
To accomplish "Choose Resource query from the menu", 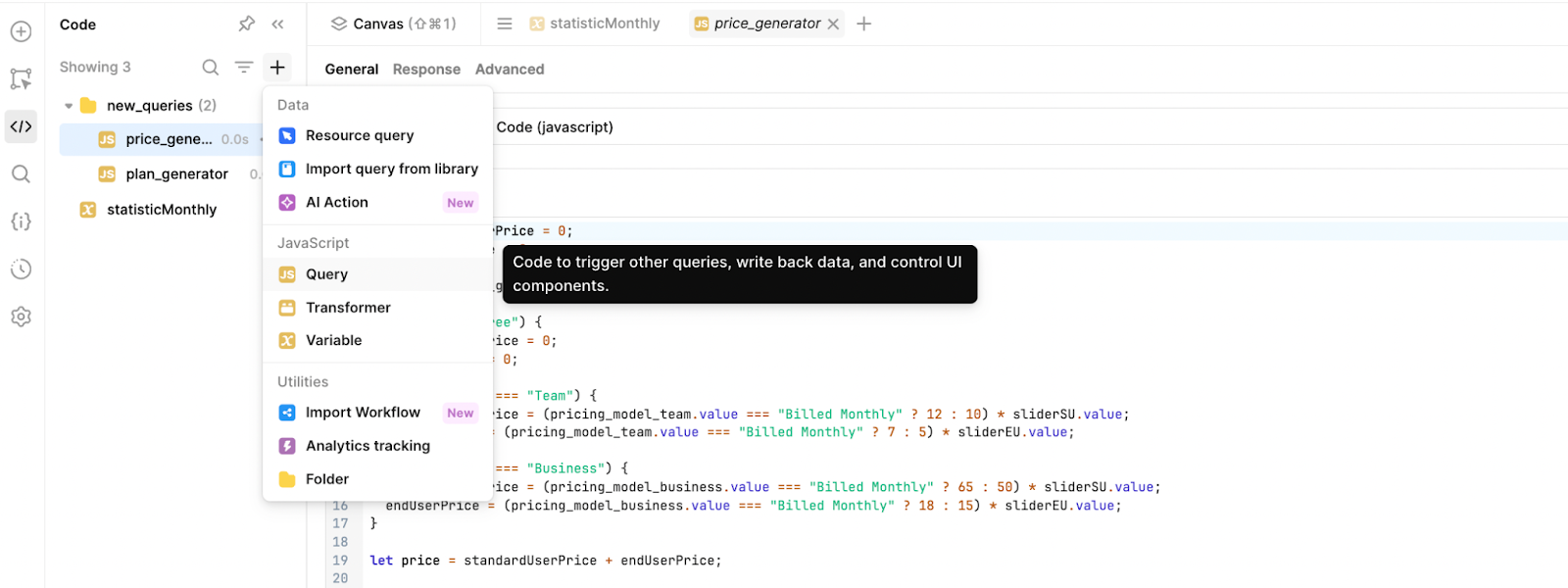I will coord(377,135).
